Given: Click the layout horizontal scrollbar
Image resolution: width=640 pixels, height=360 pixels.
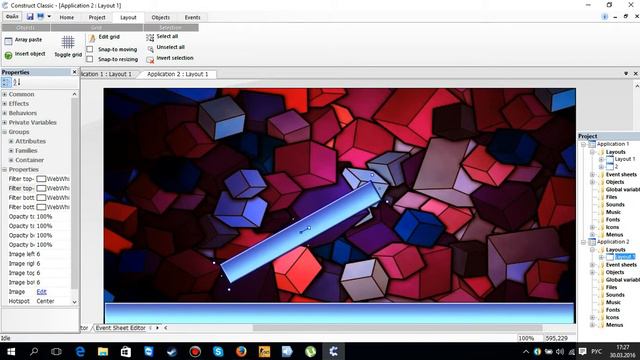Looking at the screenshot, I should coord(397,328).
